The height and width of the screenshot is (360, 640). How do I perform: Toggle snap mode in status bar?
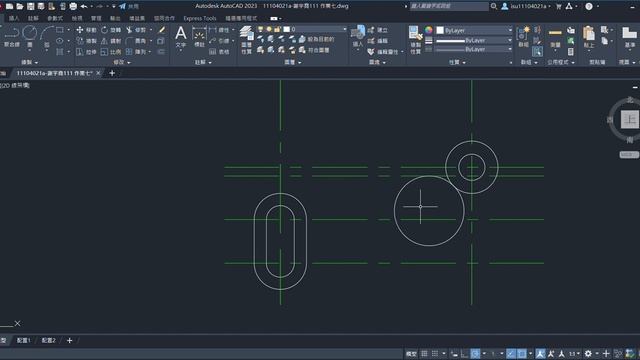(x=435, y=353)
